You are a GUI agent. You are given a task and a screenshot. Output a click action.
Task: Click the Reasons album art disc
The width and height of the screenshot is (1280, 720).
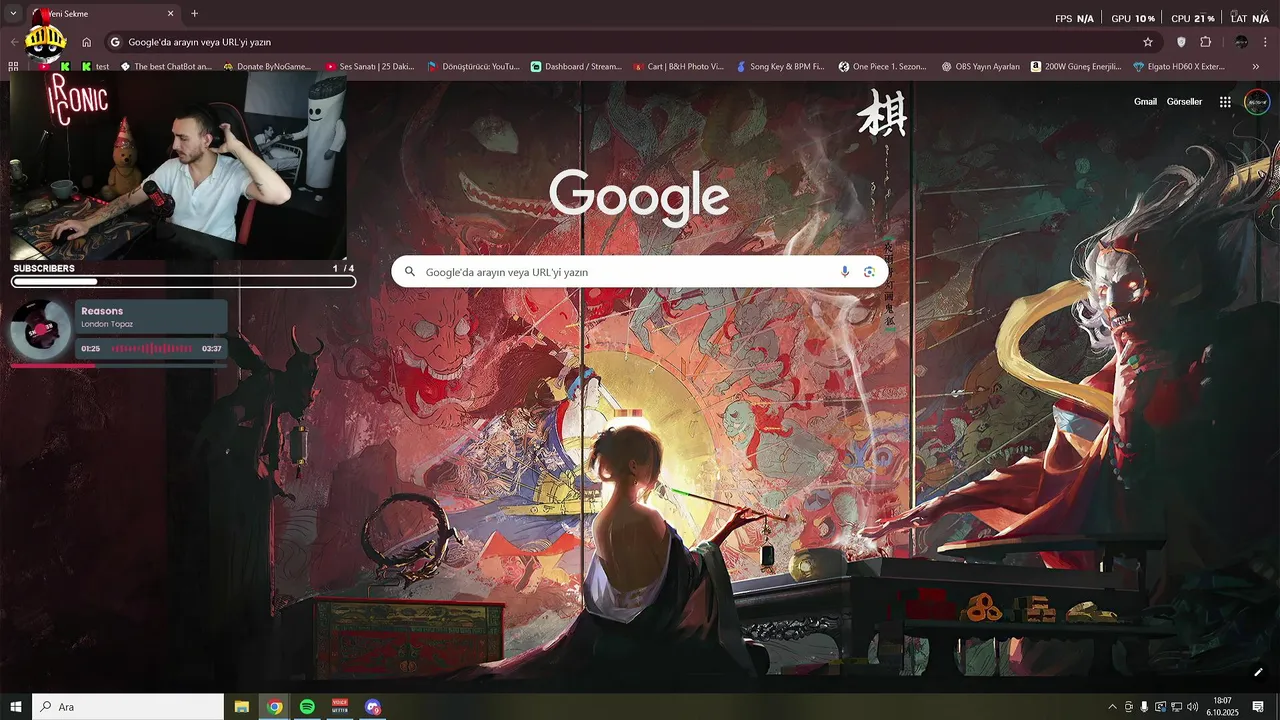click(x=41, y=330)
